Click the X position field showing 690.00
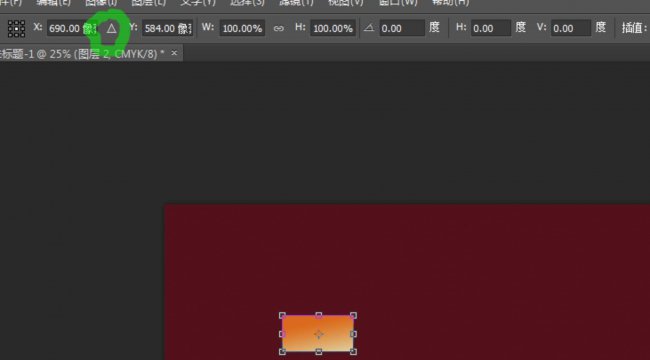The width and height of the screenshot is (650, 360). click(x=72, y=28)
